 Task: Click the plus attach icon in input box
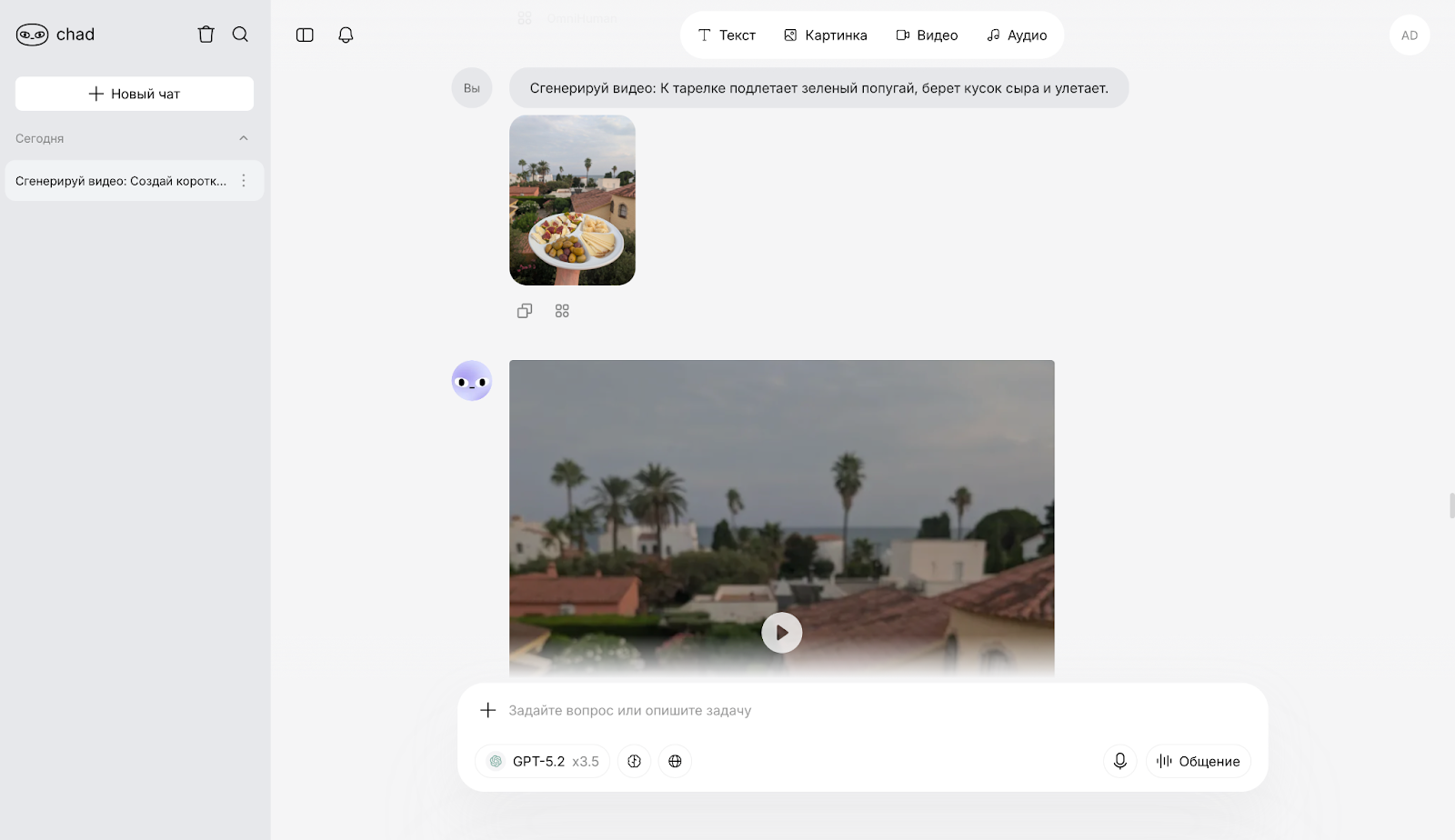[x=488, y=710]
